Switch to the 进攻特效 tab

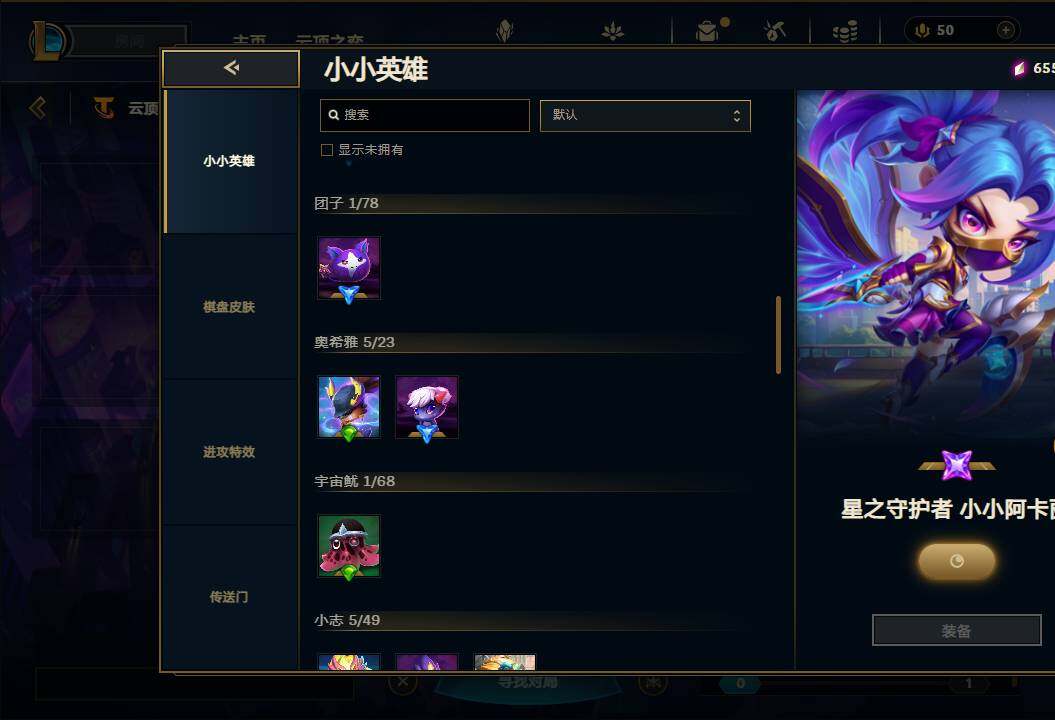(x=229, y=452)
